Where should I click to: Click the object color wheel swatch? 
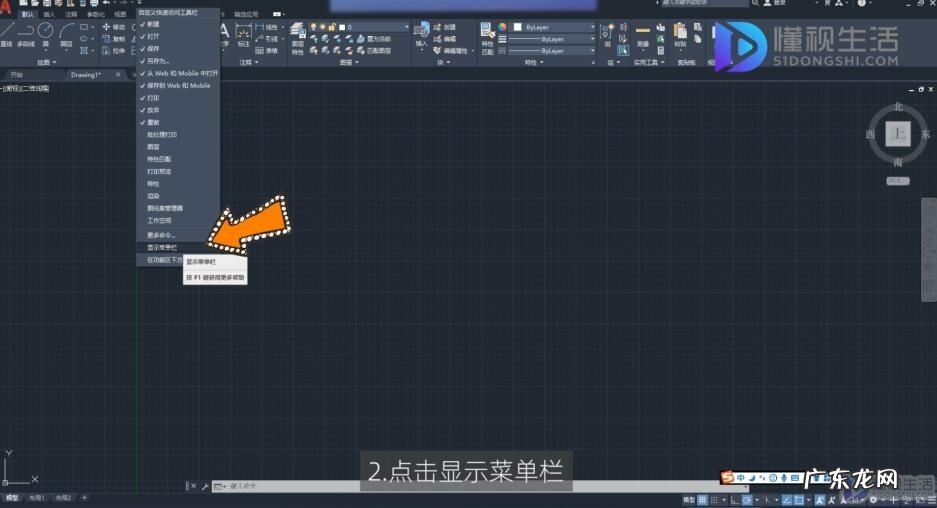pyautogui.click(x=502, y=27)
